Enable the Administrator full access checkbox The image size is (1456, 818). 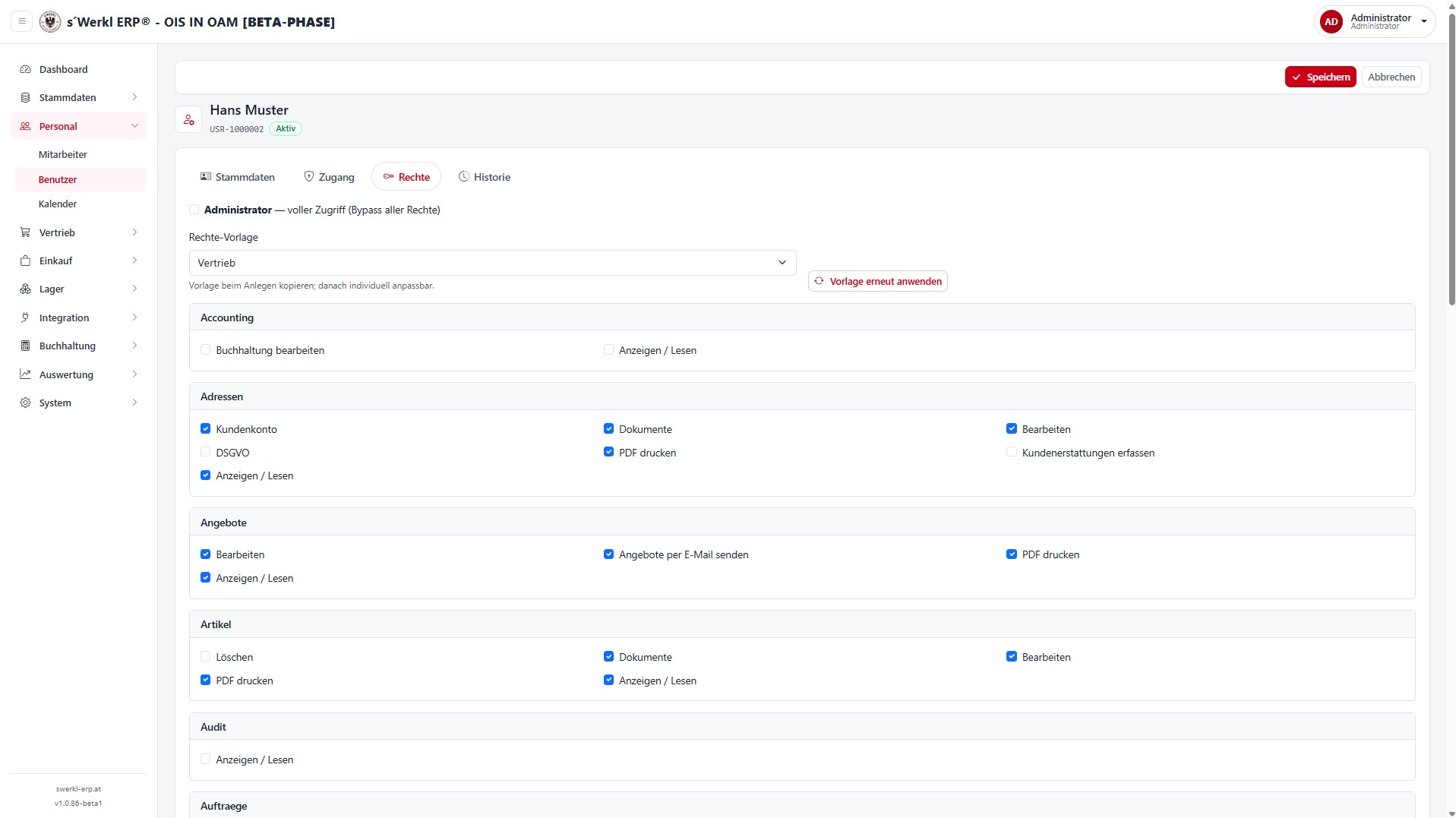coord(194,210)
